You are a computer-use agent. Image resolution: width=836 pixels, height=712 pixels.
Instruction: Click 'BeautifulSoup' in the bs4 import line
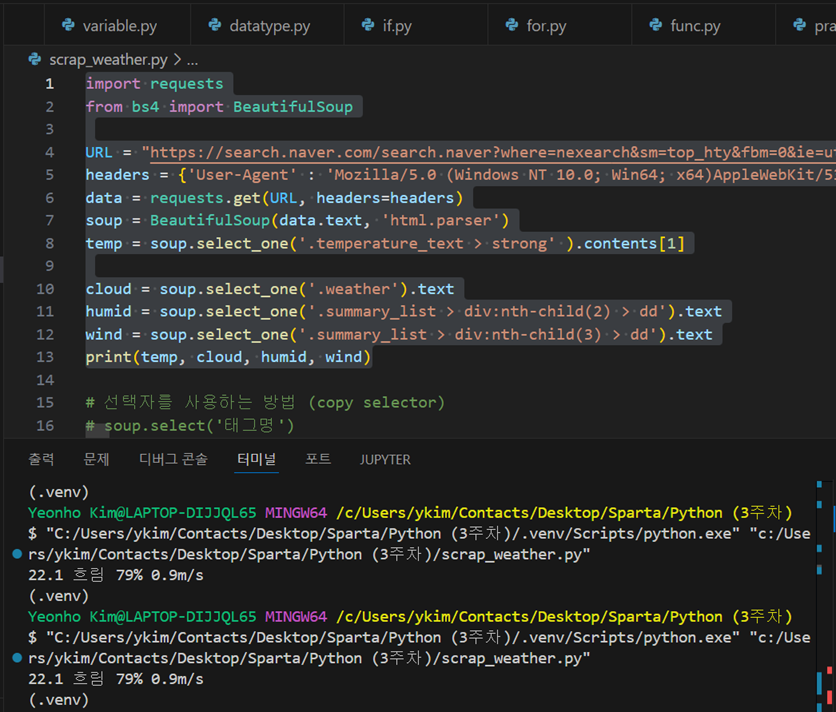293,107
